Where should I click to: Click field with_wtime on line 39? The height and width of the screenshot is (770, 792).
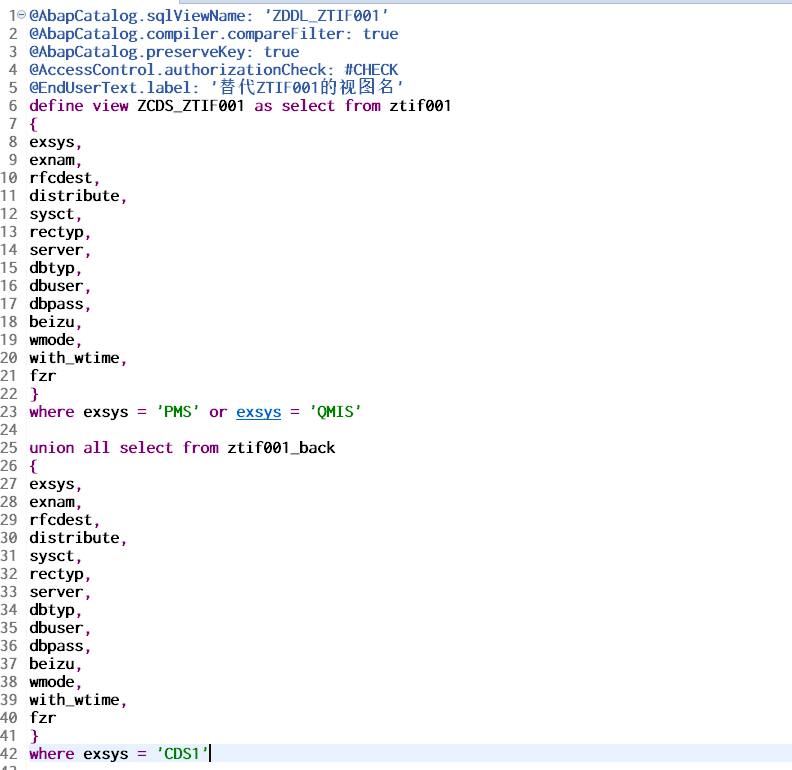click(74, 700)
